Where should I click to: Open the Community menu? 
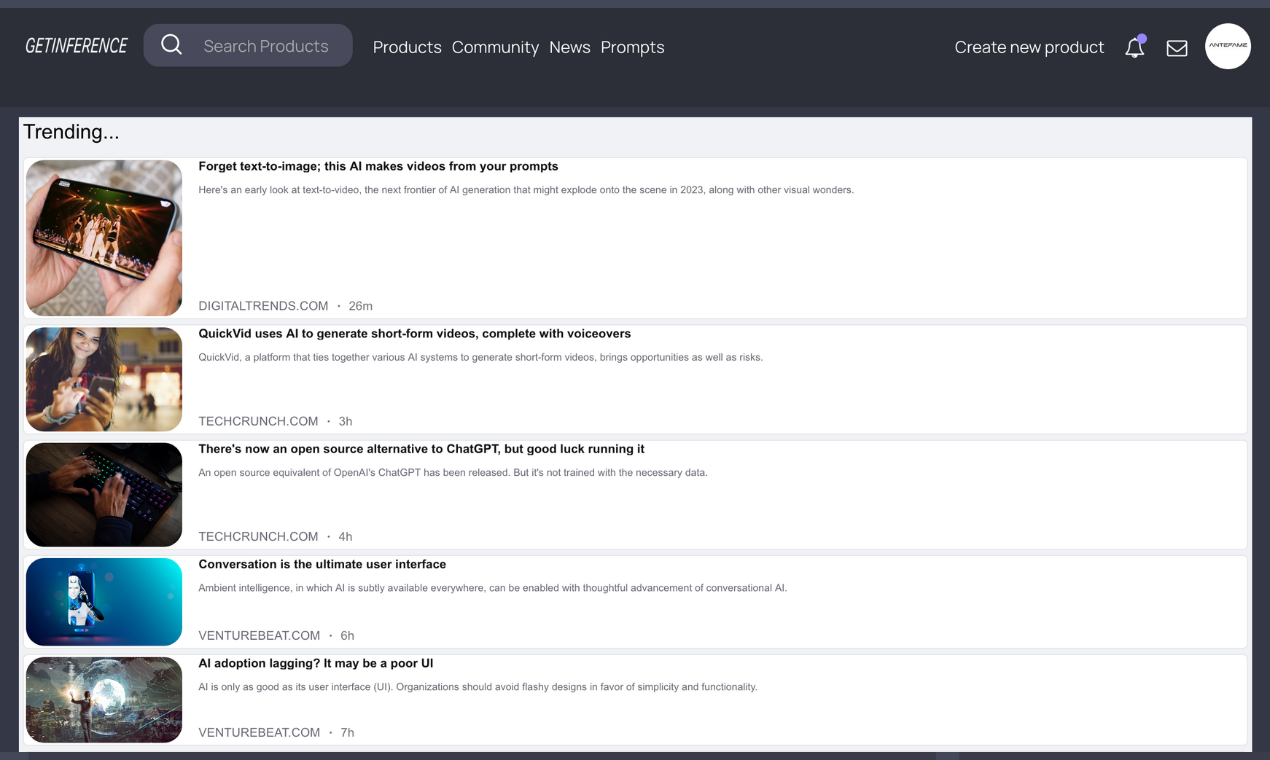pos(495,47)
